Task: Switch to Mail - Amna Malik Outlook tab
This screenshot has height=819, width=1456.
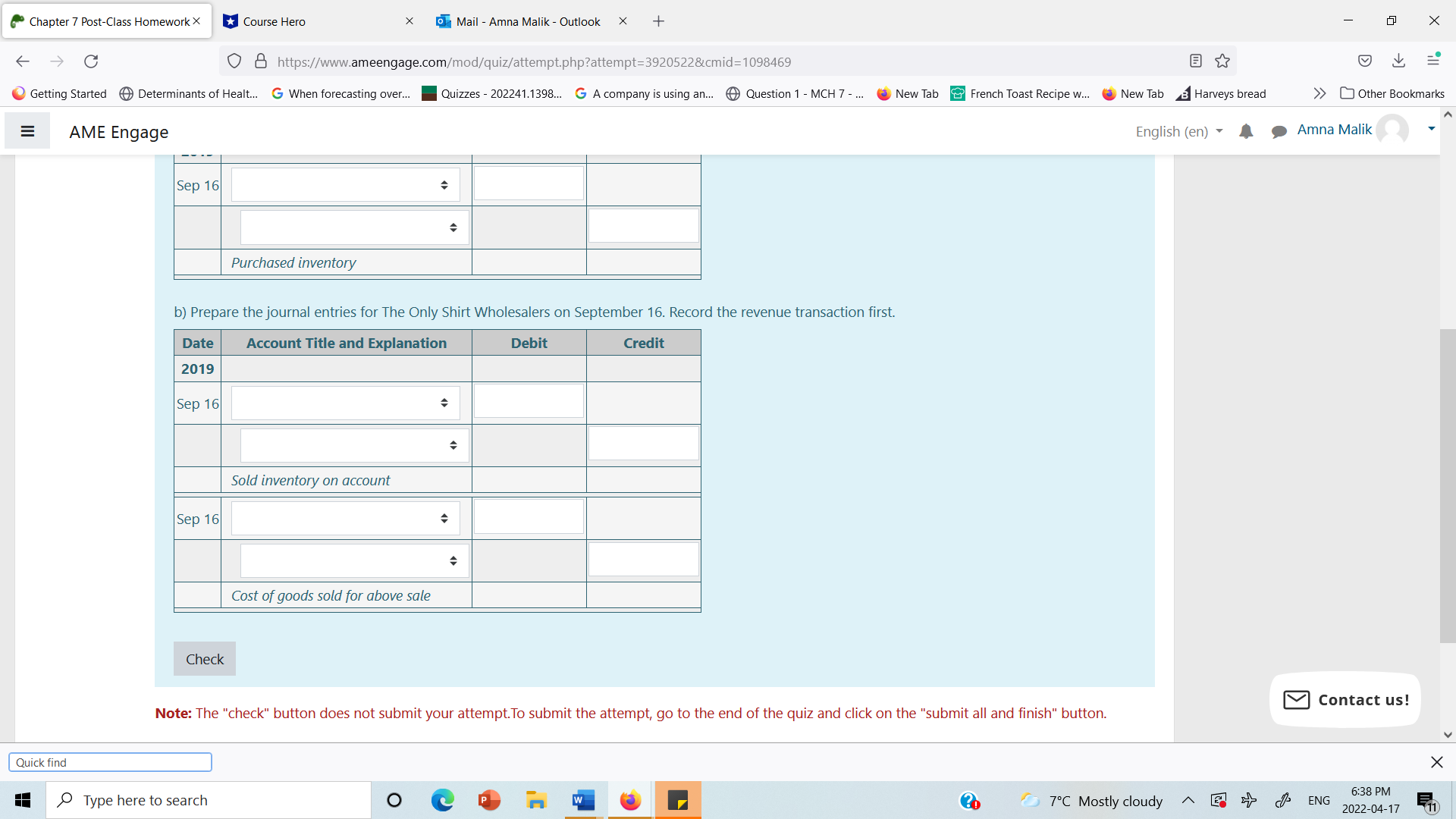Action: click(529, 21)
